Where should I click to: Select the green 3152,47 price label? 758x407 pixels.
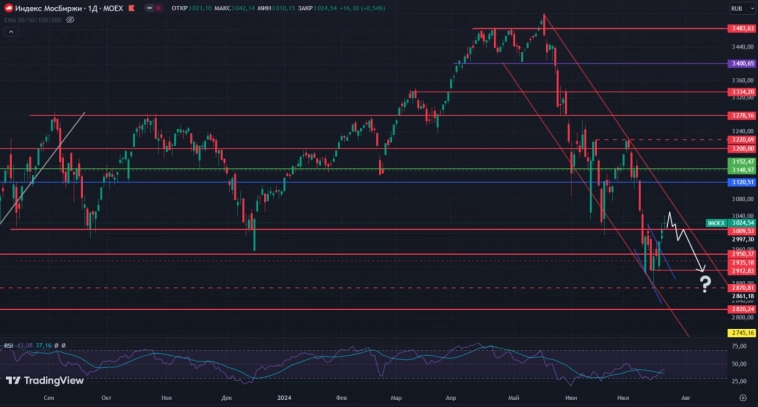pyautogui.click(x=741, y=161)
